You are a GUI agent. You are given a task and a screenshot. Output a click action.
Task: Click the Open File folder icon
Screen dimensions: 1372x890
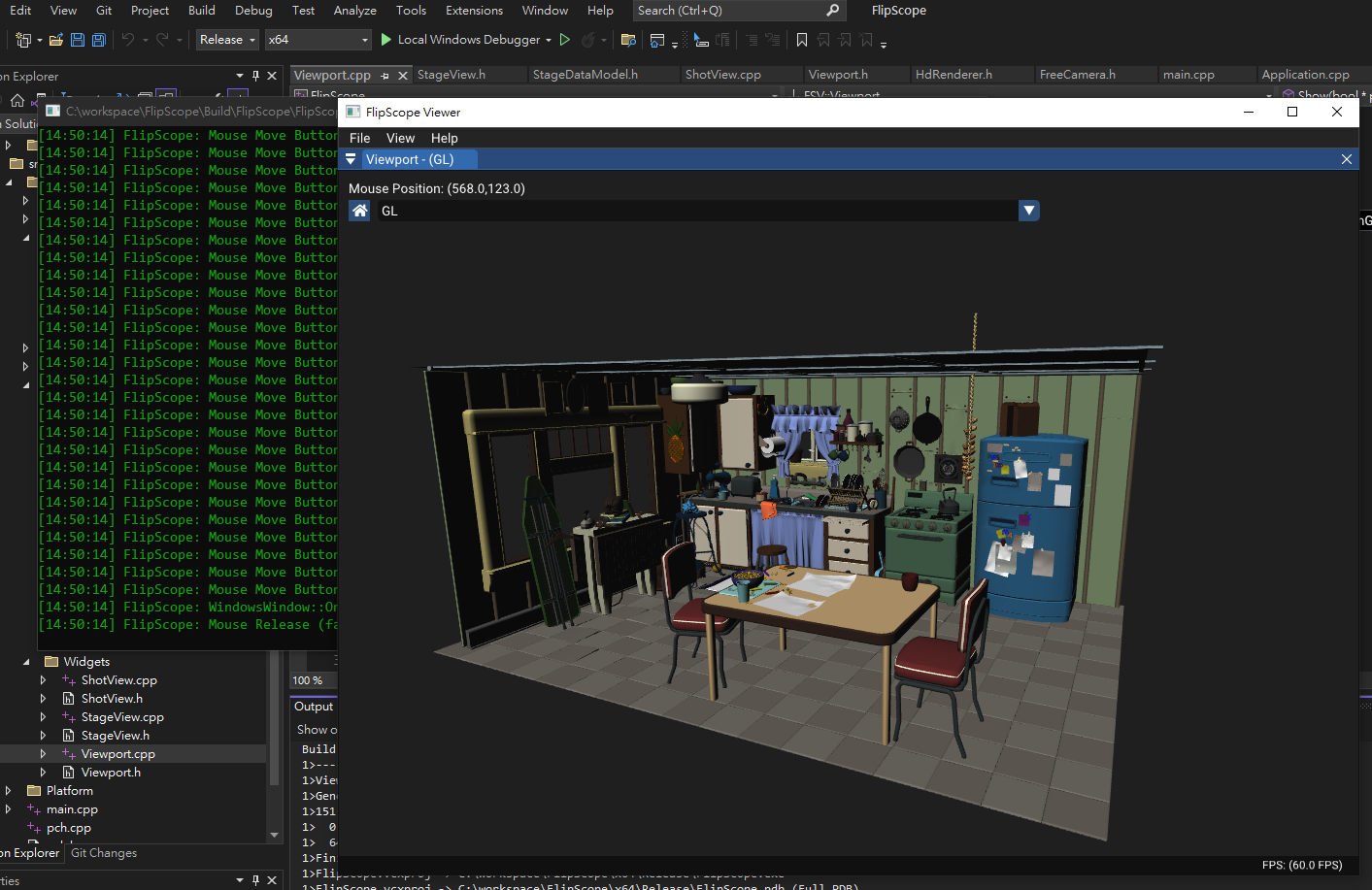56,40
